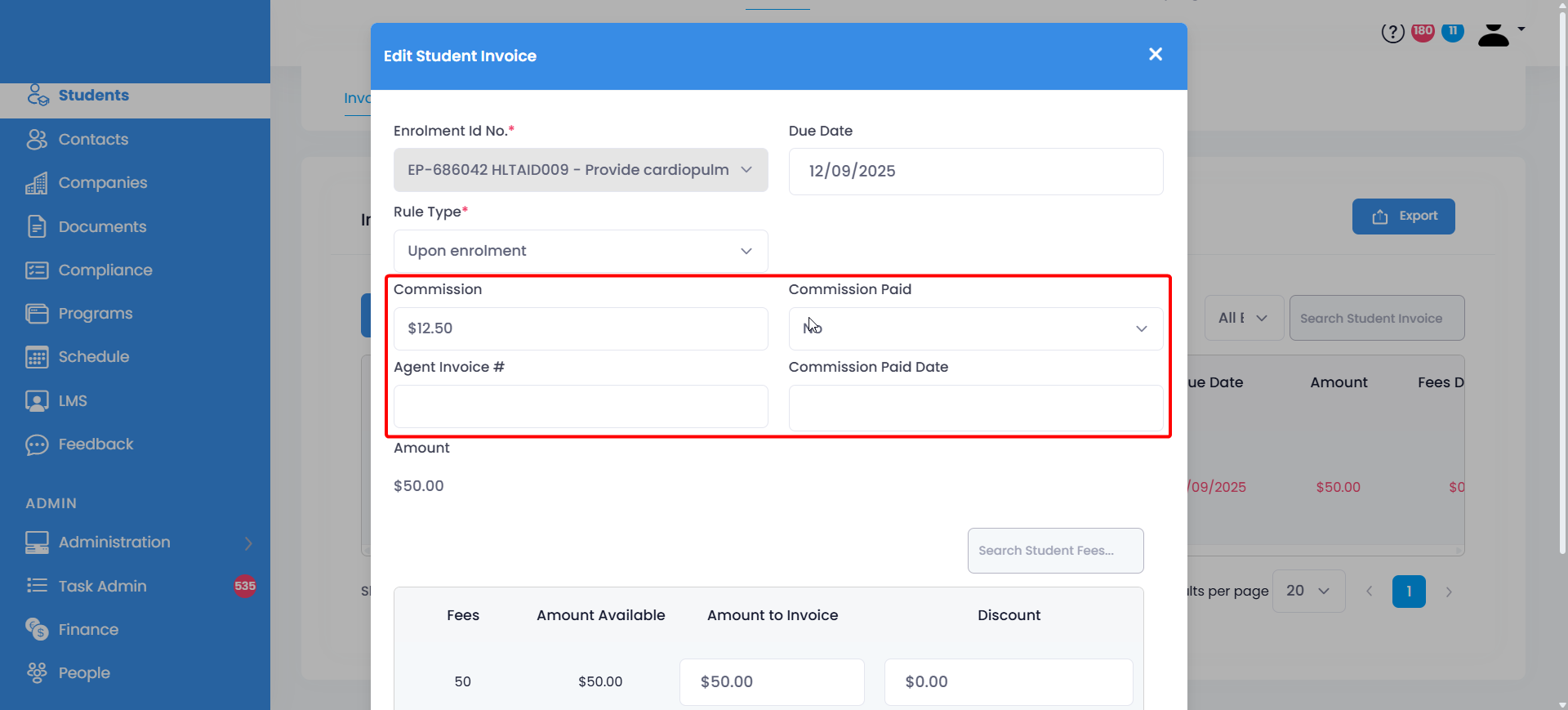Click the Companies building icon
The image size is (1568, 710).
click(37, 183)
